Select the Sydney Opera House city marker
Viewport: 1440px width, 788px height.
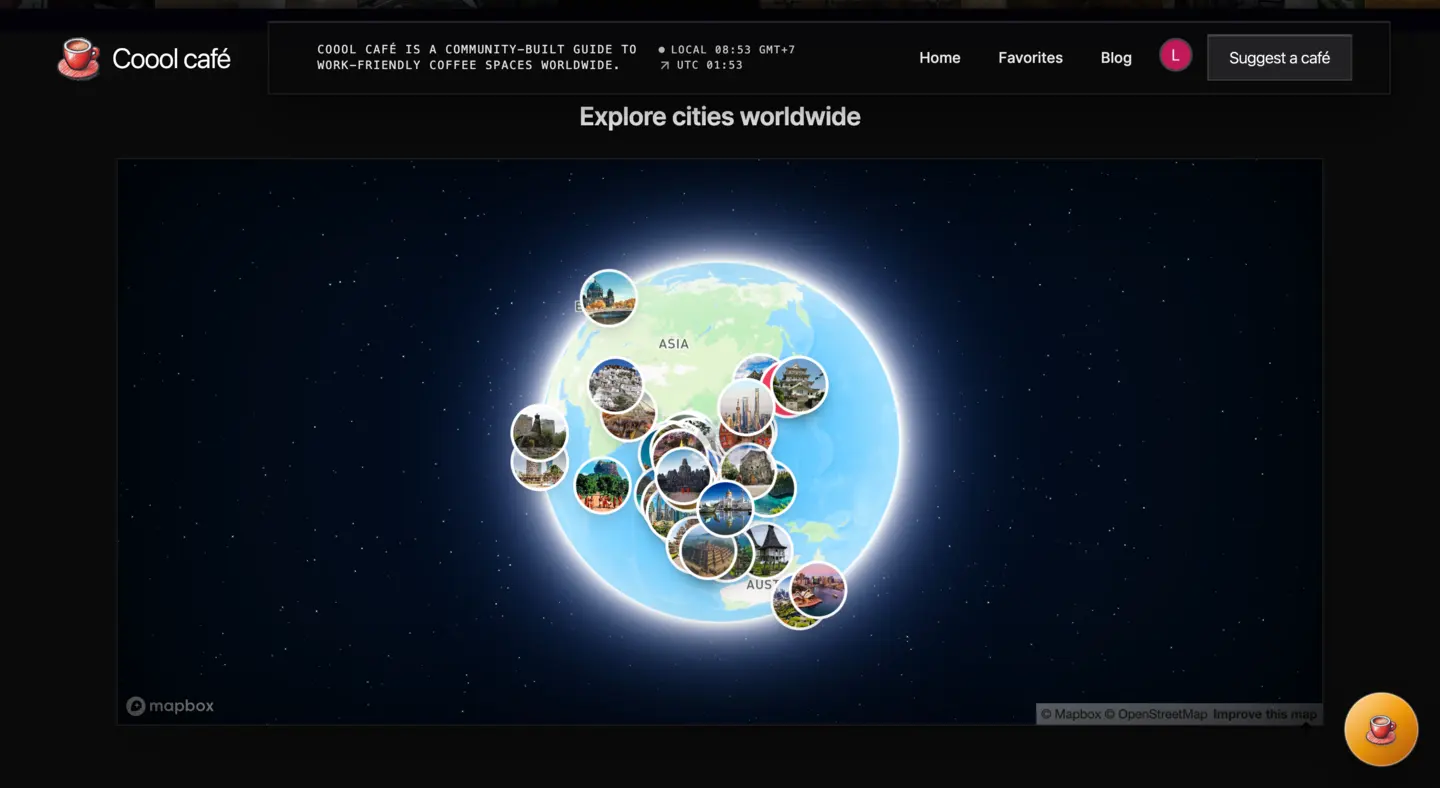(x=818, y=590)
